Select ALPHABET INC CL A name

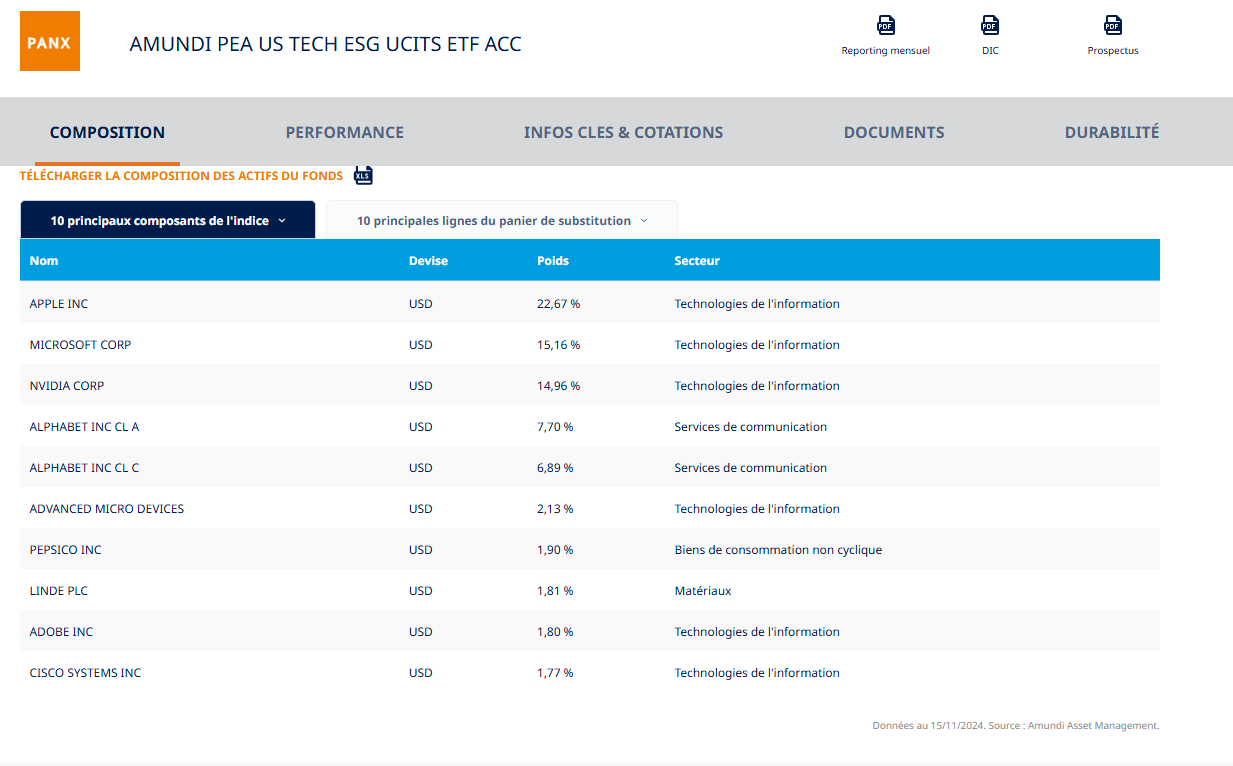tap(84, 427)
